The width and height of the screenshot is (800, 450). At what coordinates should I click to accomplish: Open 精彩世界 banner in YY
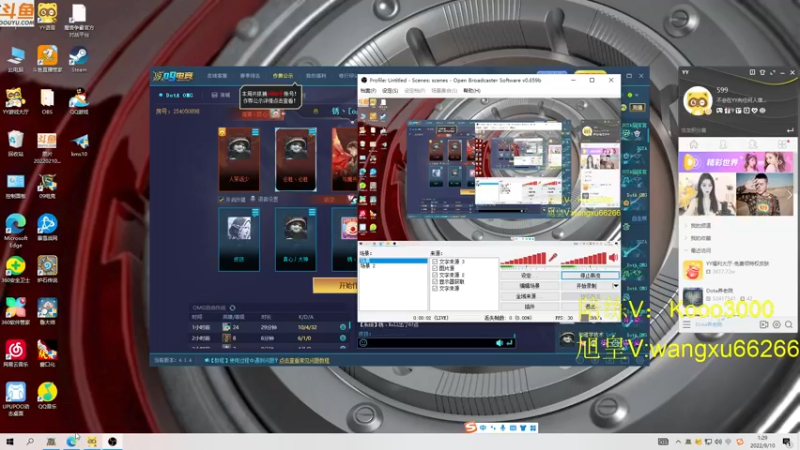coord(736,162)
